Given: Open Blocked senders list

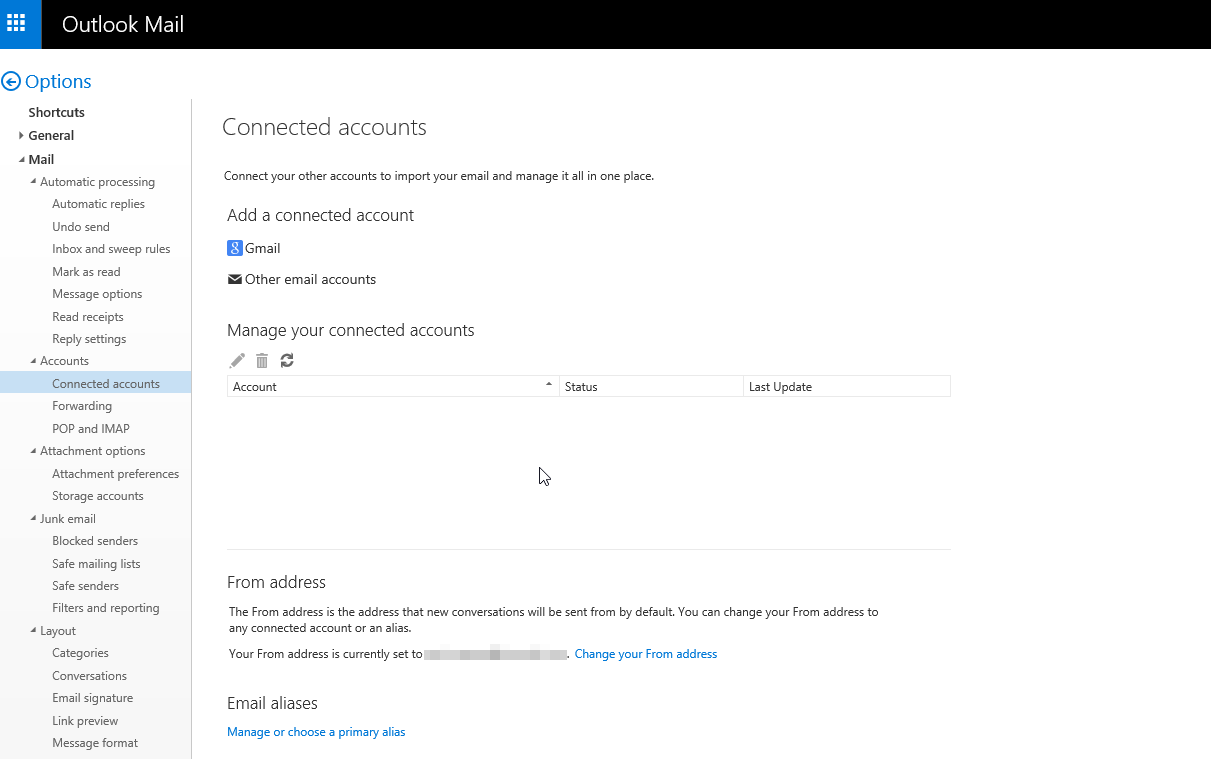Looking at the screenshot, I should pyautogui.click(x=95, y=541).
